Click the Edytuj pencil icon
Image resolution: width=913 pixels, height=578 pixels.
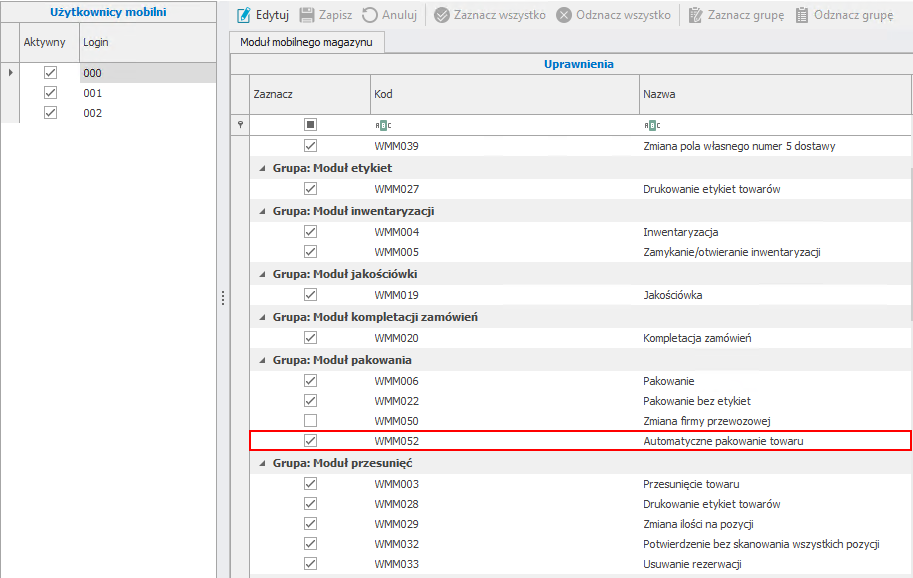click(x=243, y=16)
